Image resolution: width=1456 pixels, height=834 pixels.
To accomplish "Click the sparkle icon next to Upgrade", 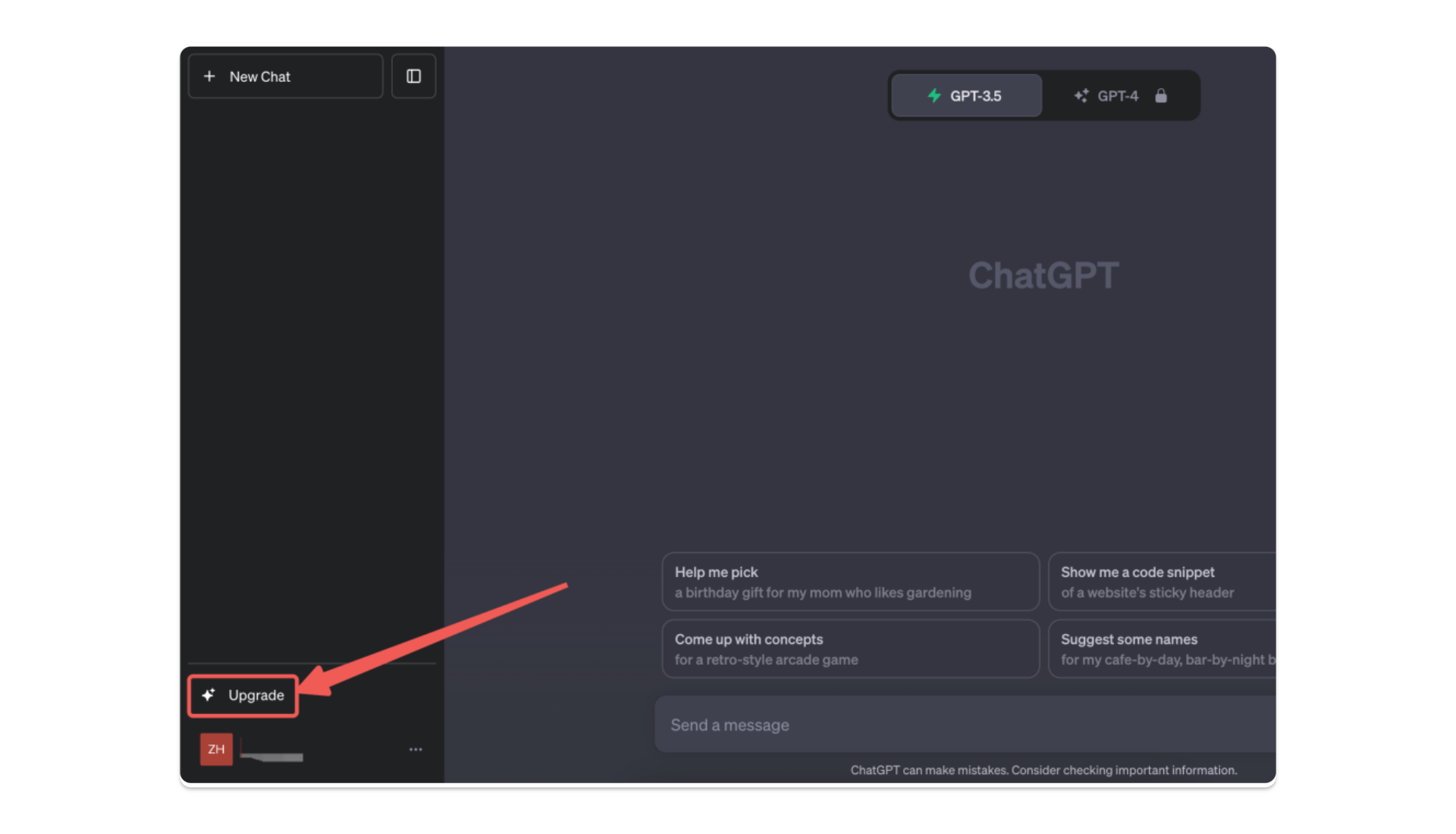I will (x=209, y=695).
